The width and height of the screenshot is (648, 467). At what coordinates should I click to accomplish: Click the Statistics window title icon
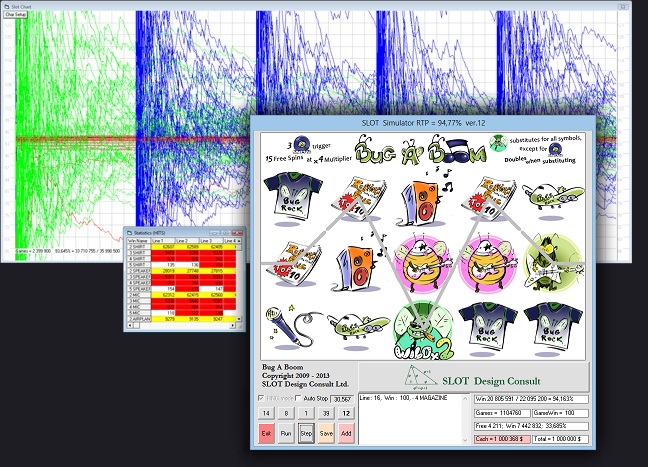click(129, 233)
